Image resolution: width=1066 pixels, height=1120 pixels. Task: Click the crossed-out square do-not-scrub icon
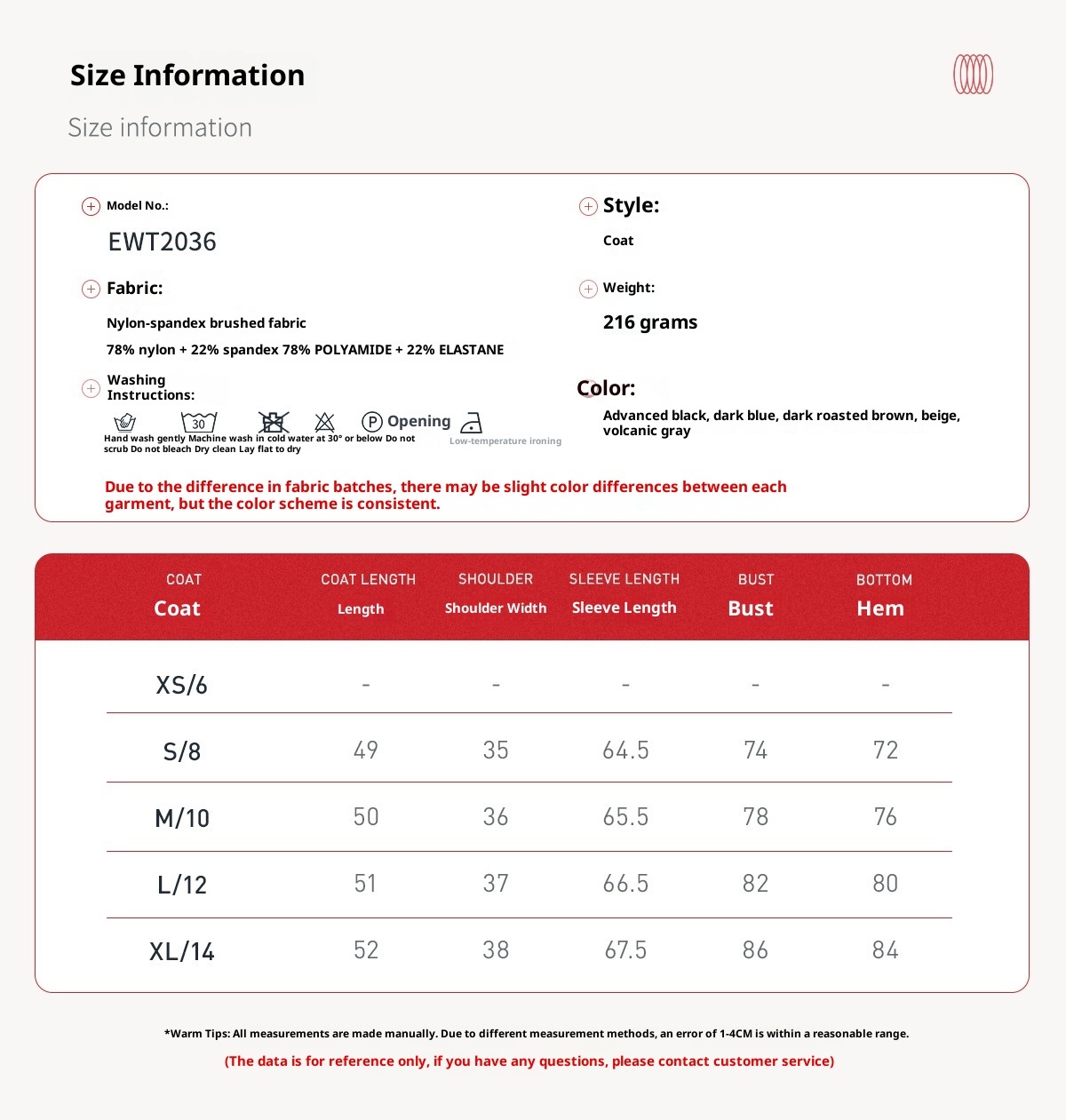coord(274,422)
